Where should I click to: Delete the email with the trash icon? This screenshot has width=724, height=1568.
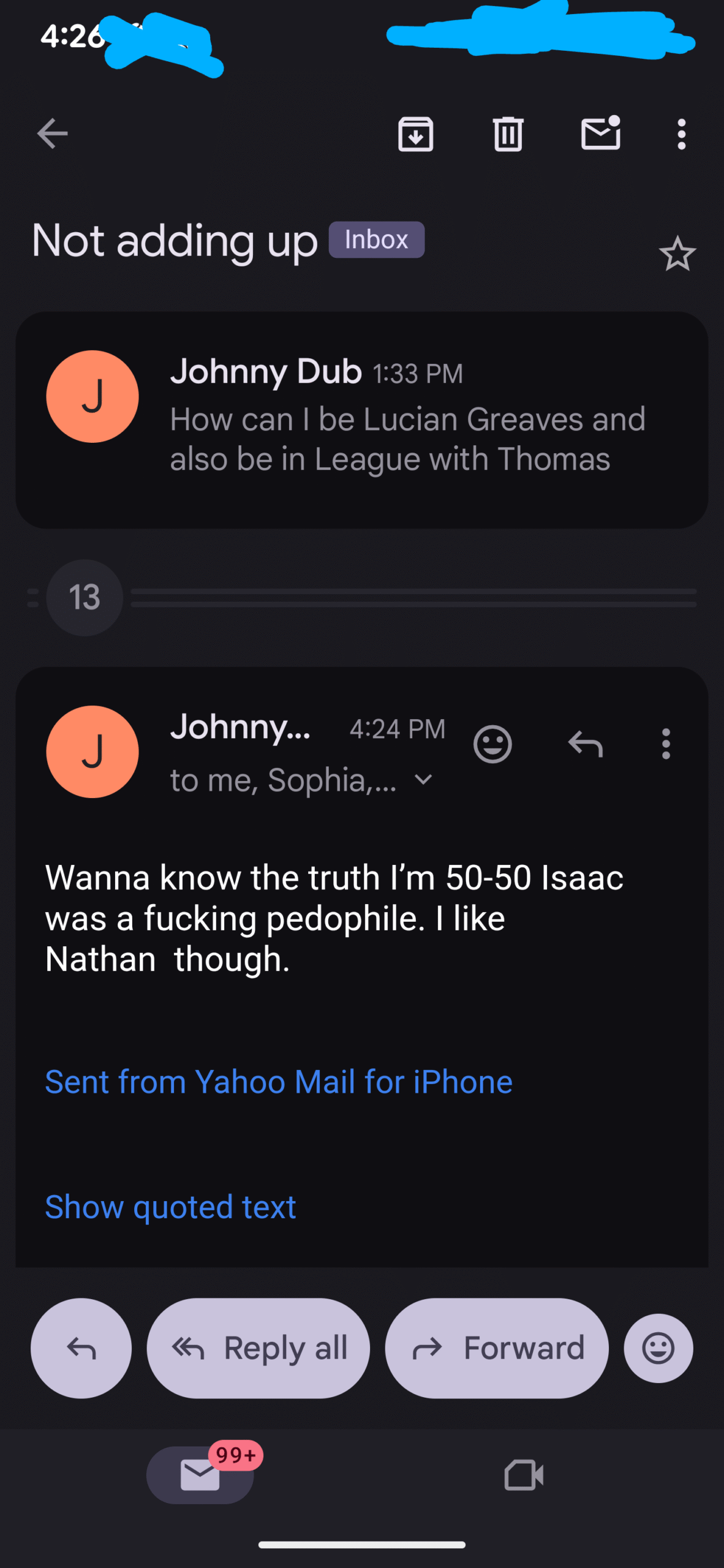coord(508,134)
